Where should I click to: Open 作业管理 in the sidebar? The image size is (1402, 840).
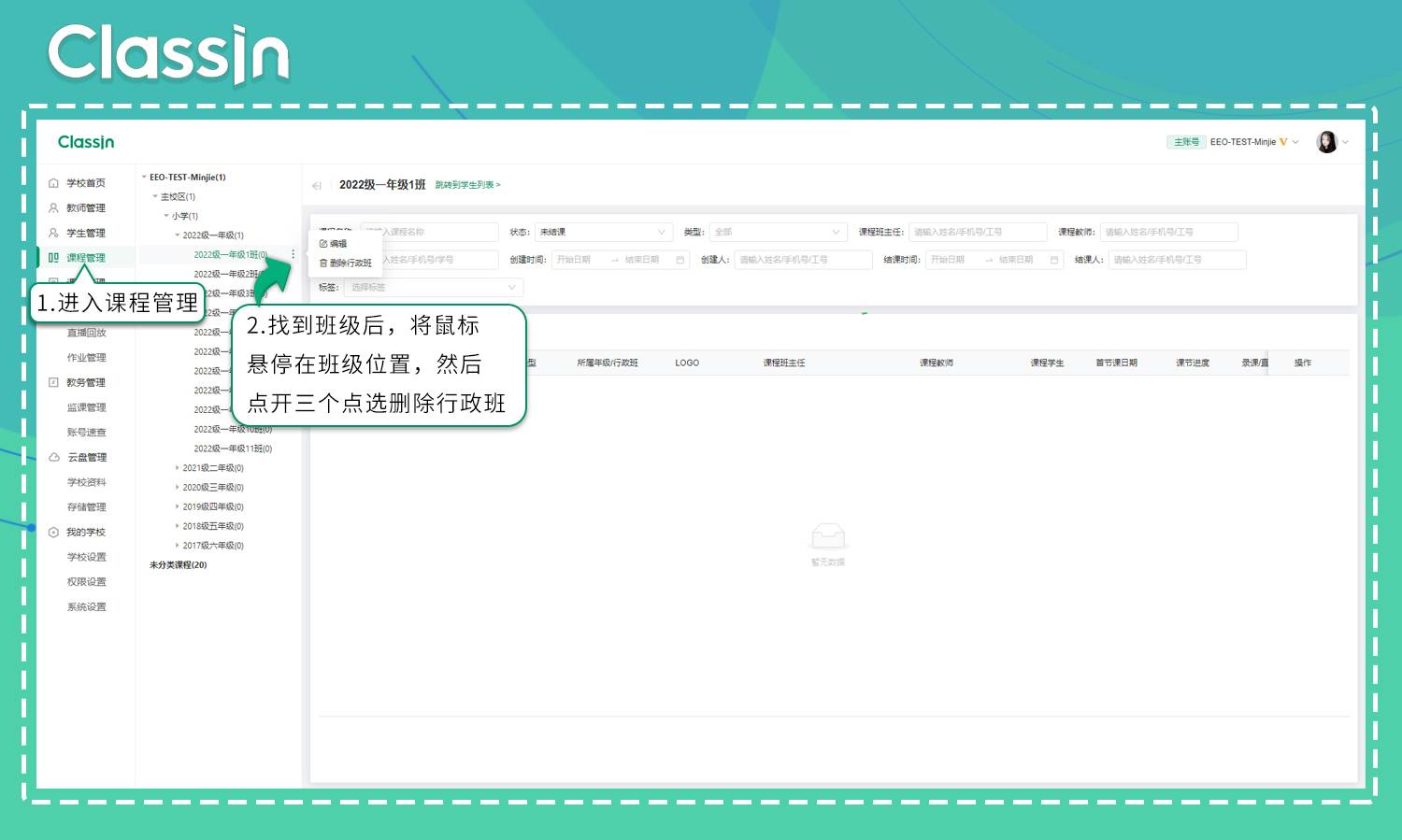tap(87, 358)
